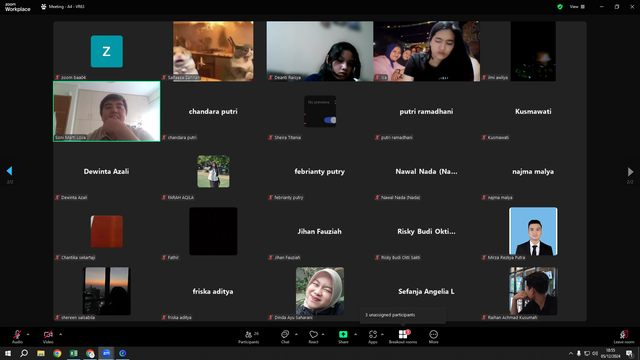The width and height of the screenshot is (640, 360).
Task: Open Breakout rooms
Action: pos(403,337)
